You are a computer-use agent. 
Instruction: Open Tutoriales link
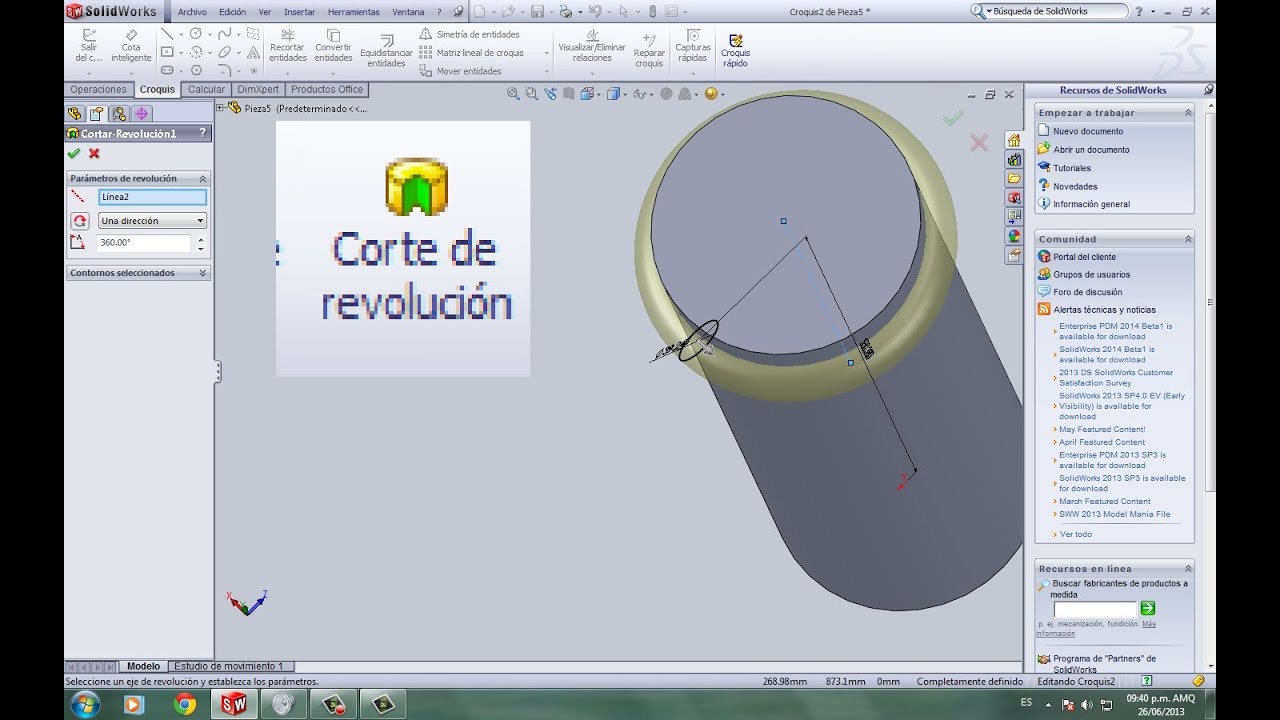coord(1072,168)
